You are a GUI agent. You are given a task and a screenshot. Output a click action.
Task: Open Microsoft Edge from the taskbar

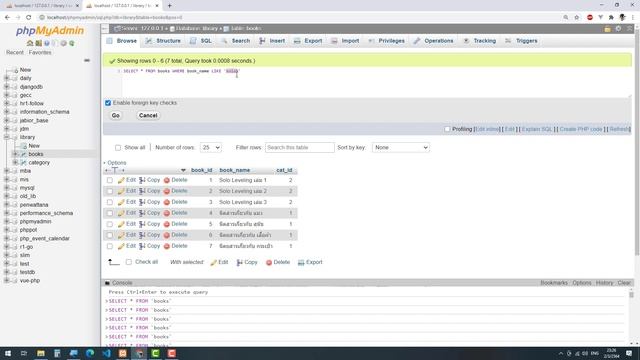point(90,353)
